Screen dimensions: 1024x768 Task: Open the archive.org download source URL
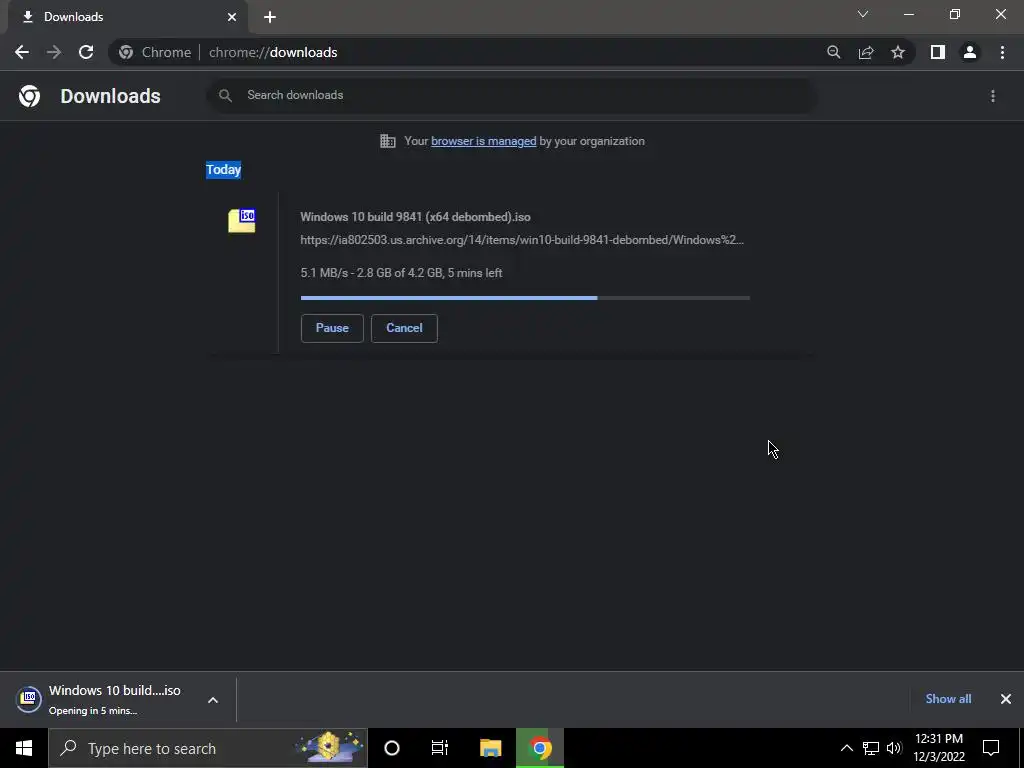[522, 240]
